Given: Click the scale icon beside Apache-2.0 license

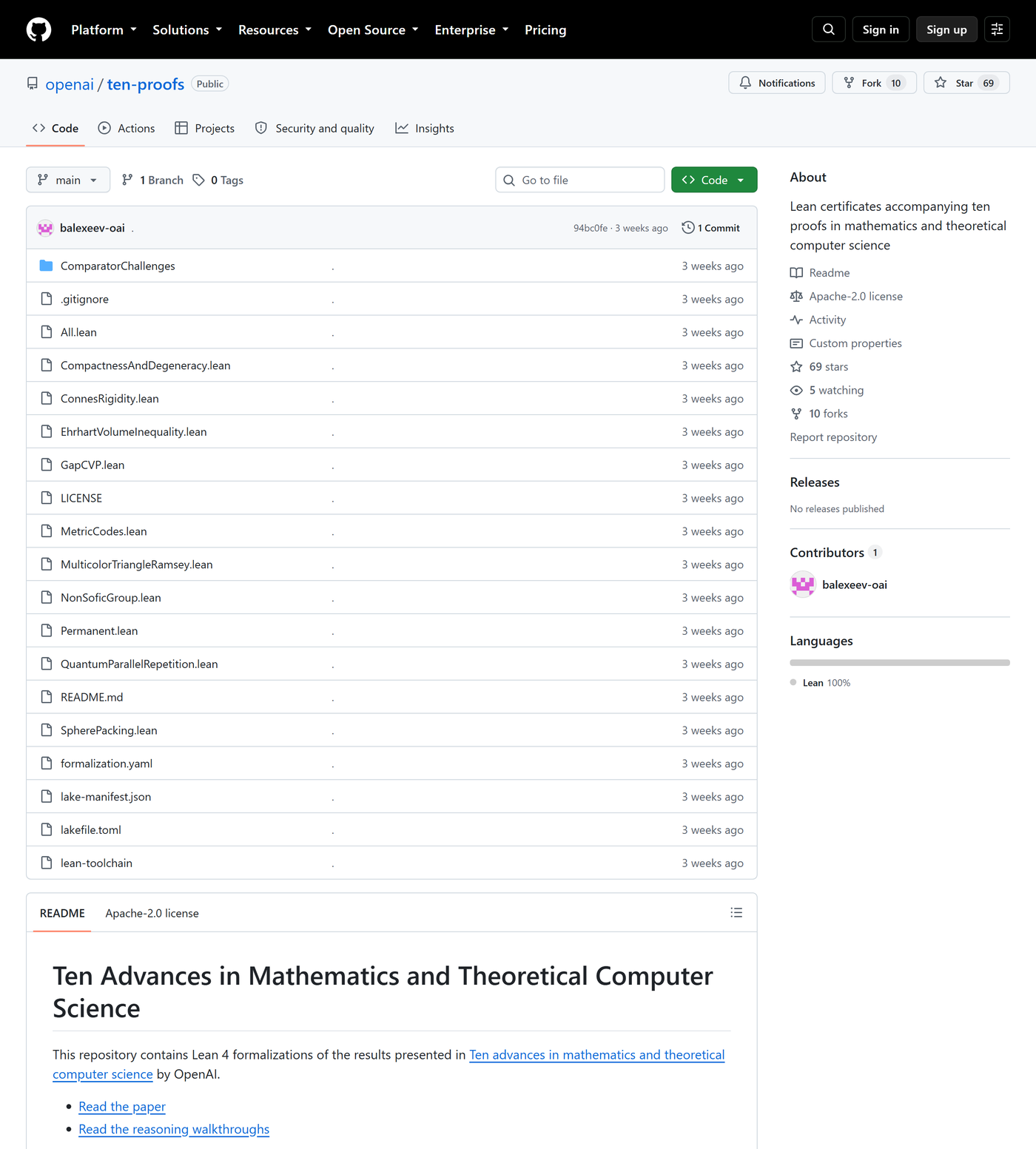Looking at the screenshot, I should click(796, 297).
